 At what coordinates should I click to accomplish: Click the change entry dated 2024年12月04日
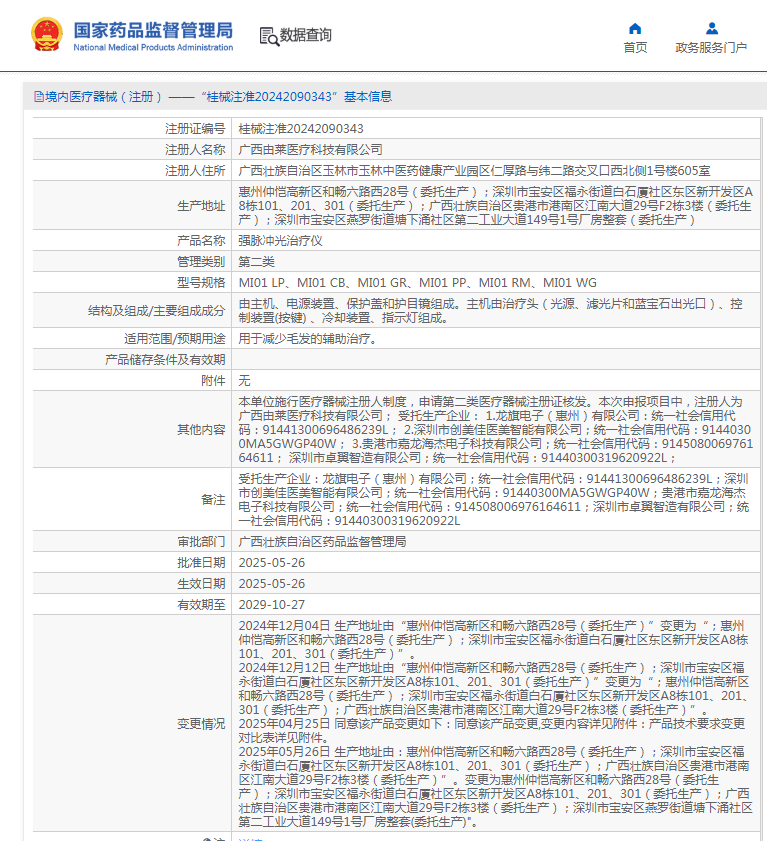coord(493,640)
